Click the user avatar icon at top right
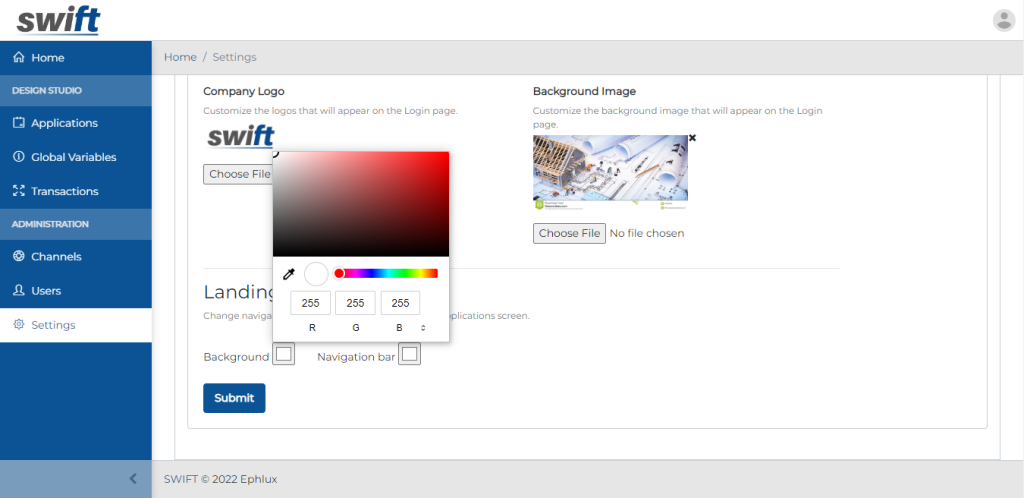Screen dimensions: 1024x498 tap(1003, 20)
